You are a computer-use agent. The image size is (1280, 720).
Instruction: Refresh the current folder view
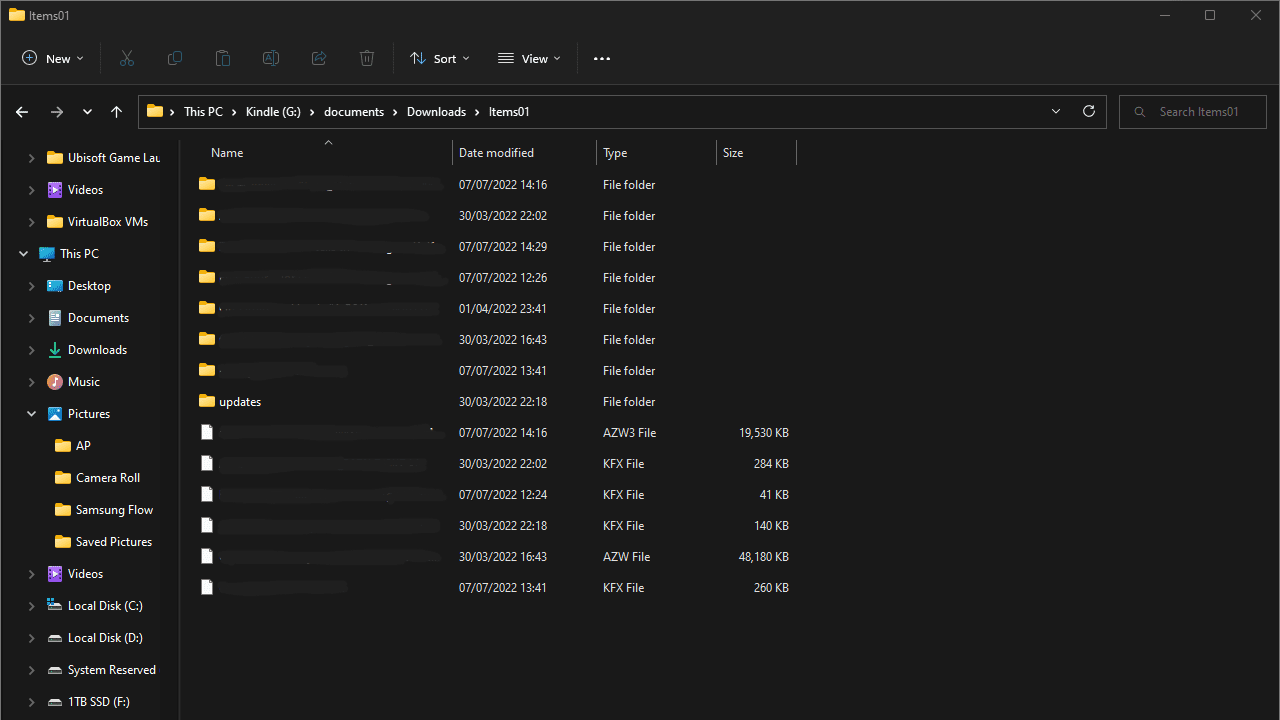[1089, 112]
